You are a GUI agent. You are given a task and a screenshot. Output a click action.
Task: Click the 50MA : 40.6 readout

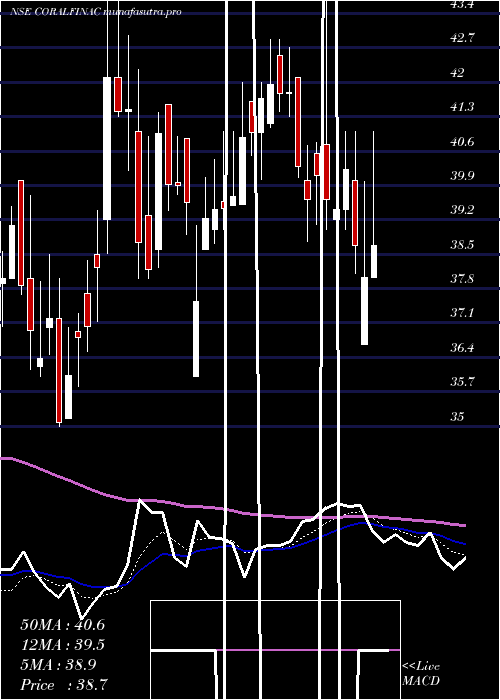63,625
